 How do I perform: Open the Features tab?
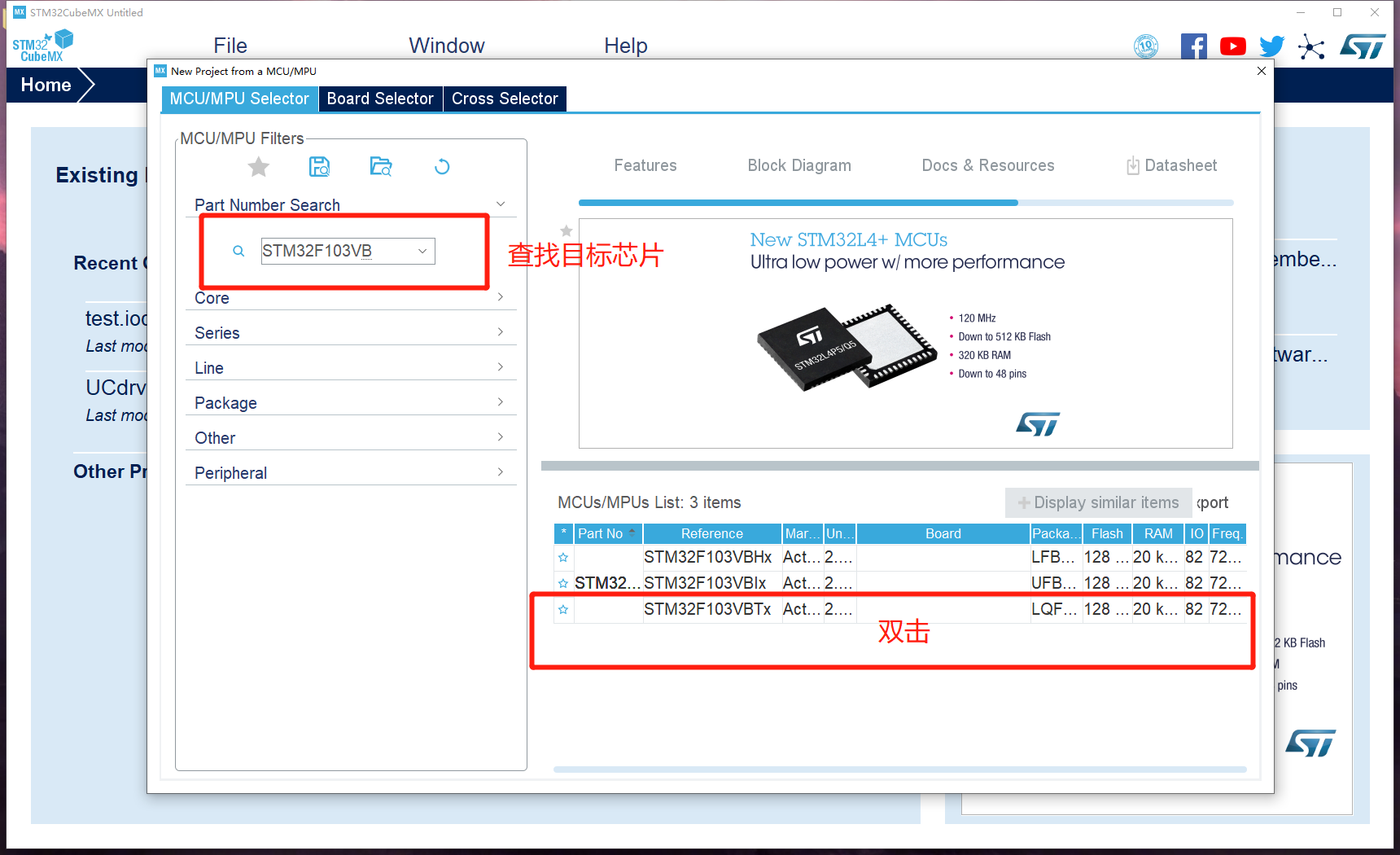pyautogui.click(x=645, y=165)
